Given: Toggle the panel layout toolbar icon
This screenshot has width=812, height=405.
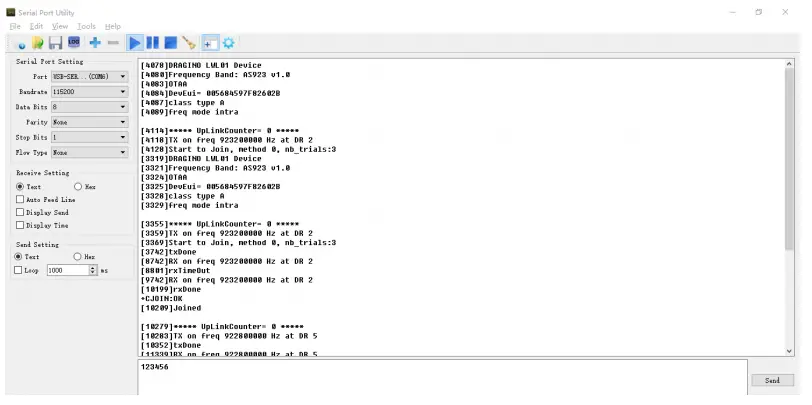Looking at the screenshot, I should (x=210, y=44).
